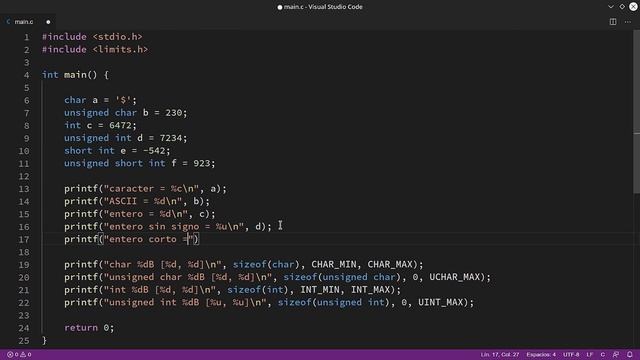Click the '$' character literal on line 6

[x=123, y=100]
